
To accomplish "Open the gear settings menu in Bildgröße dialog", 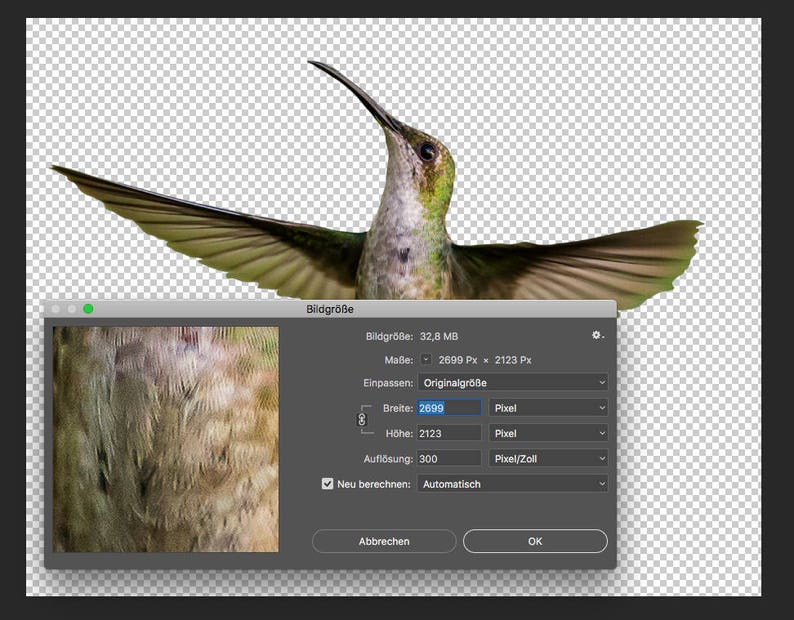I will point(598,335).
